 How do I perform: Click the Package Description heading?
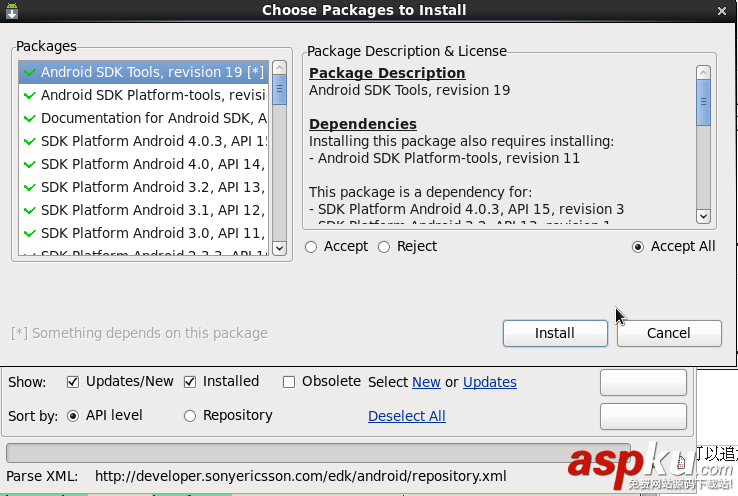tap(387, 73)
